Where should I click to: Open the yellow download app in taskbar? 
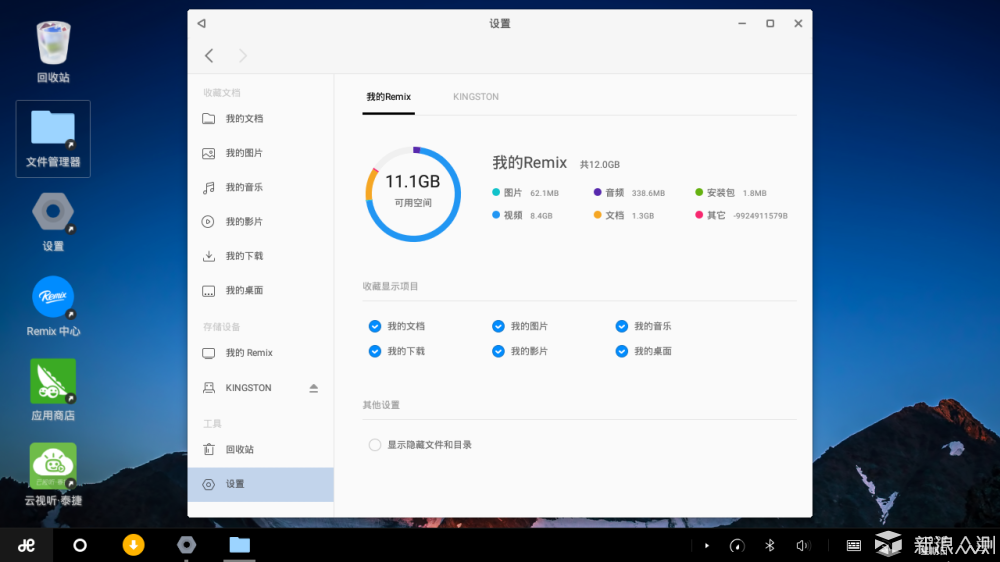coord(133,545)
